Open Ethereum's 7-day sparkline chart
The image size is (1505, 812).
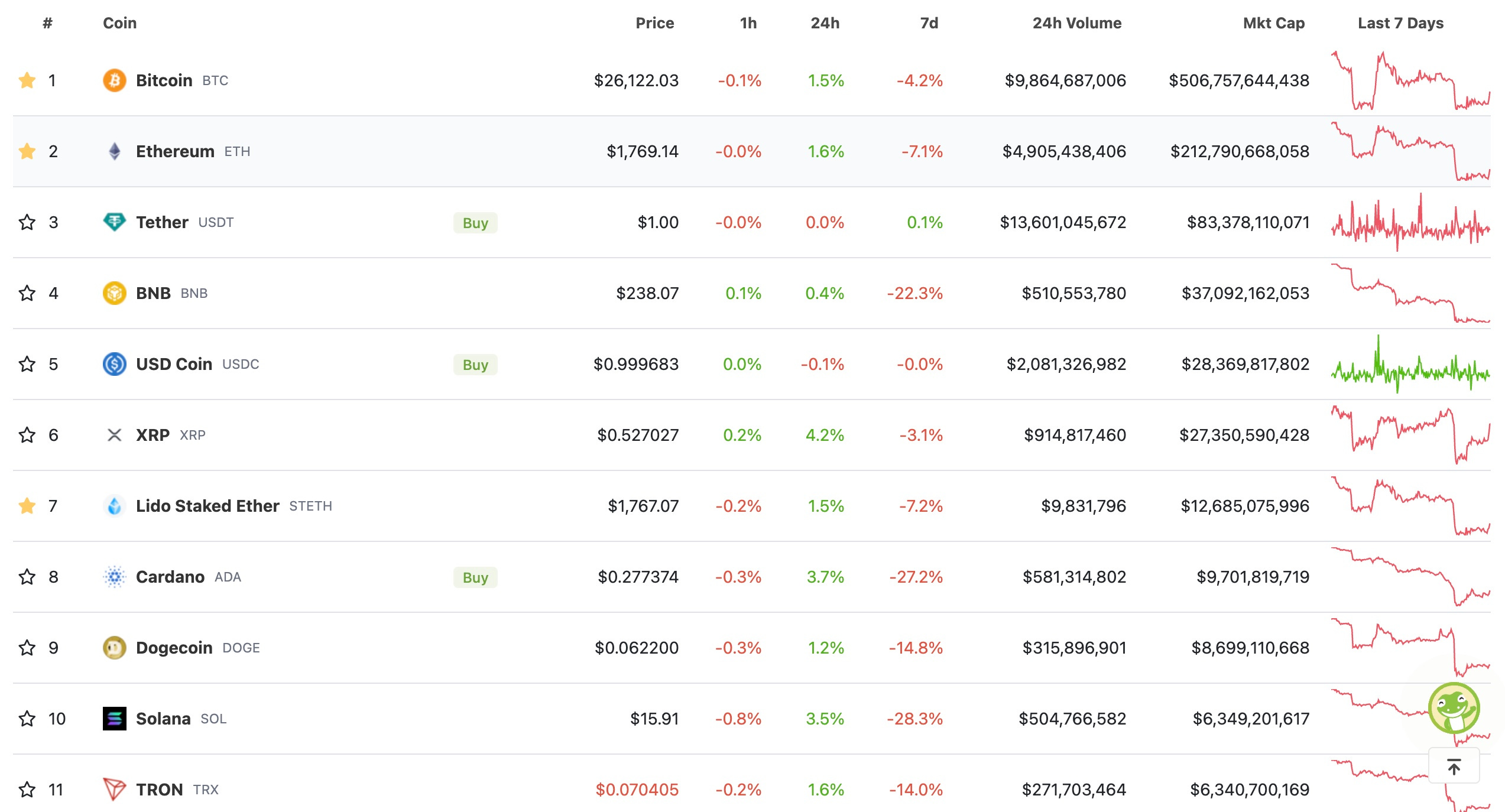[1410, 151]
